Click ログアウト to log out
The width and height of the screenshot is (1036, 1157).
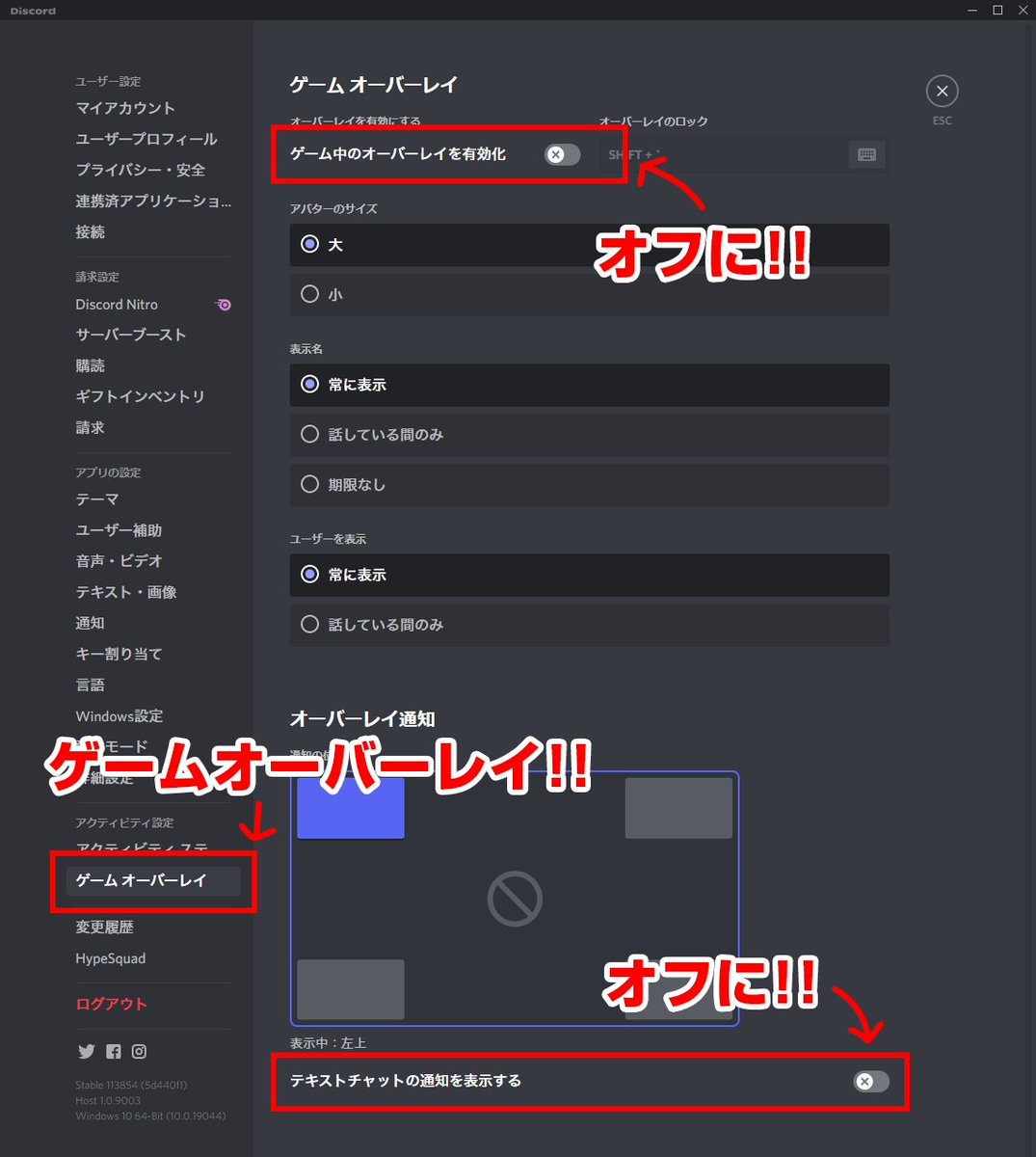coord(112,1004)
